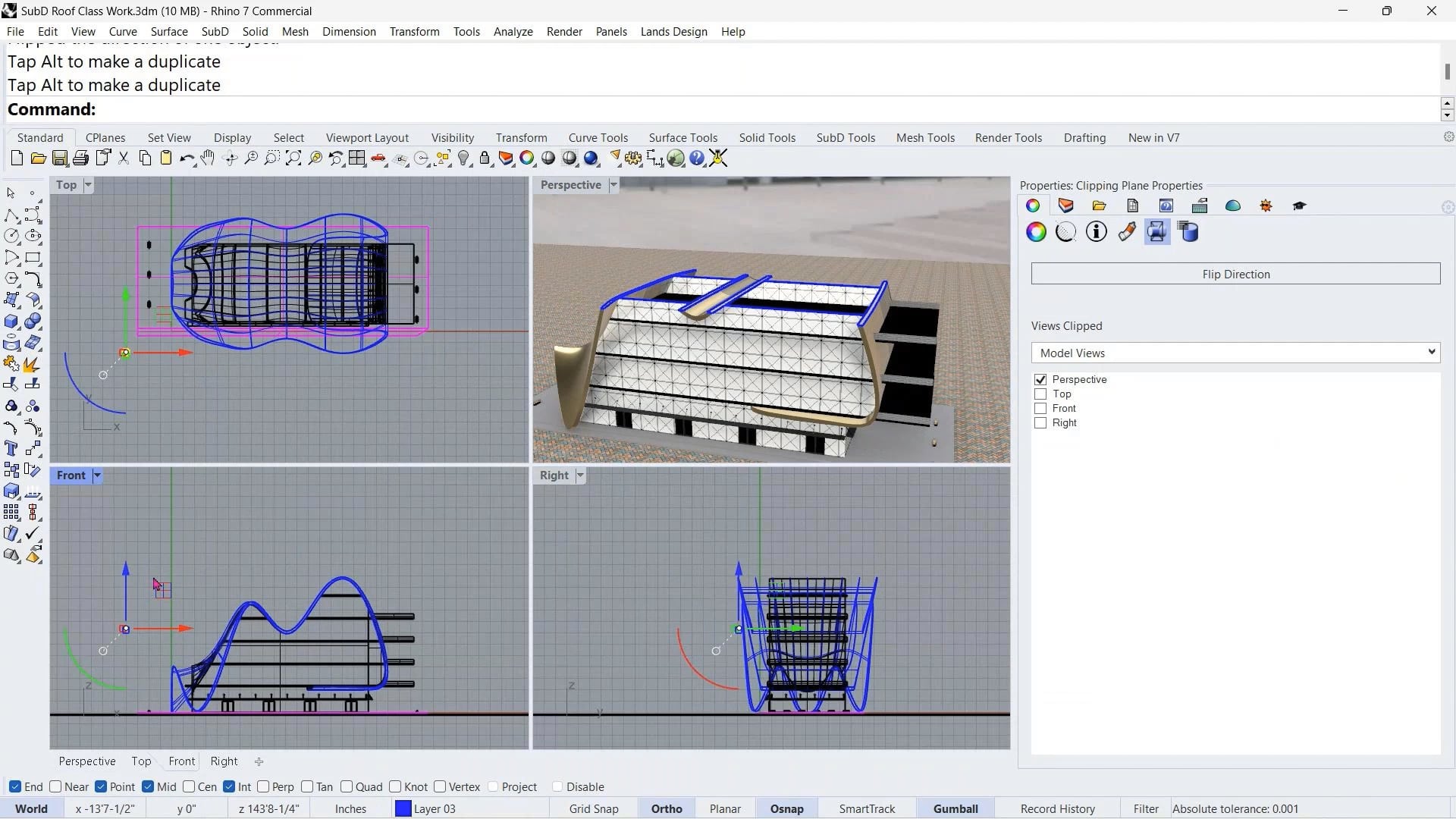Click the Options gear icon in toolbar
The height and width of the screenshot is (819, 1456).
pos(633,158)
